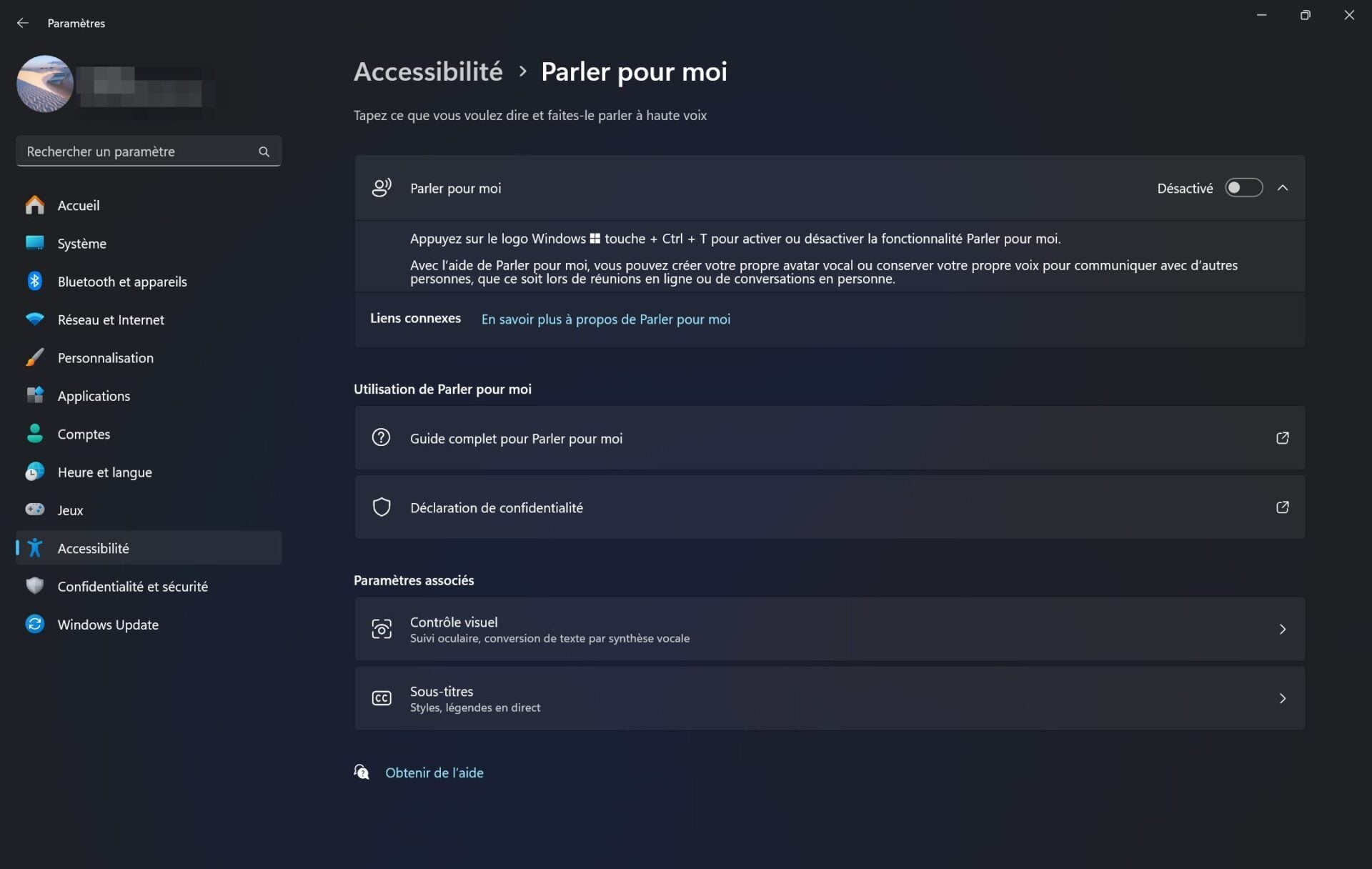This screenshot has height=869, width=1372.
Task: Click the Rechercher un paramètre field
Action: (x=149, y=152)
